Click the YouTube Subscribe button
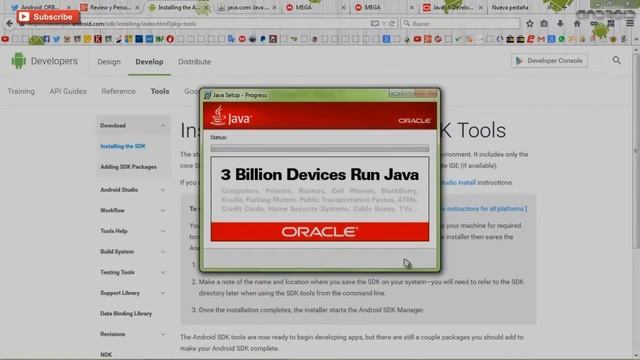This screenshot has width=640, height=360. pyautogui.click(x=48, y=17)
